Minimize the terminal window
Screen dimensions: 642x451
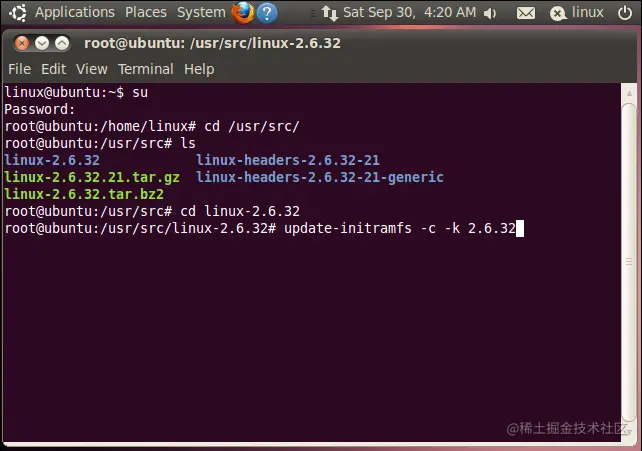click(42, 43)
